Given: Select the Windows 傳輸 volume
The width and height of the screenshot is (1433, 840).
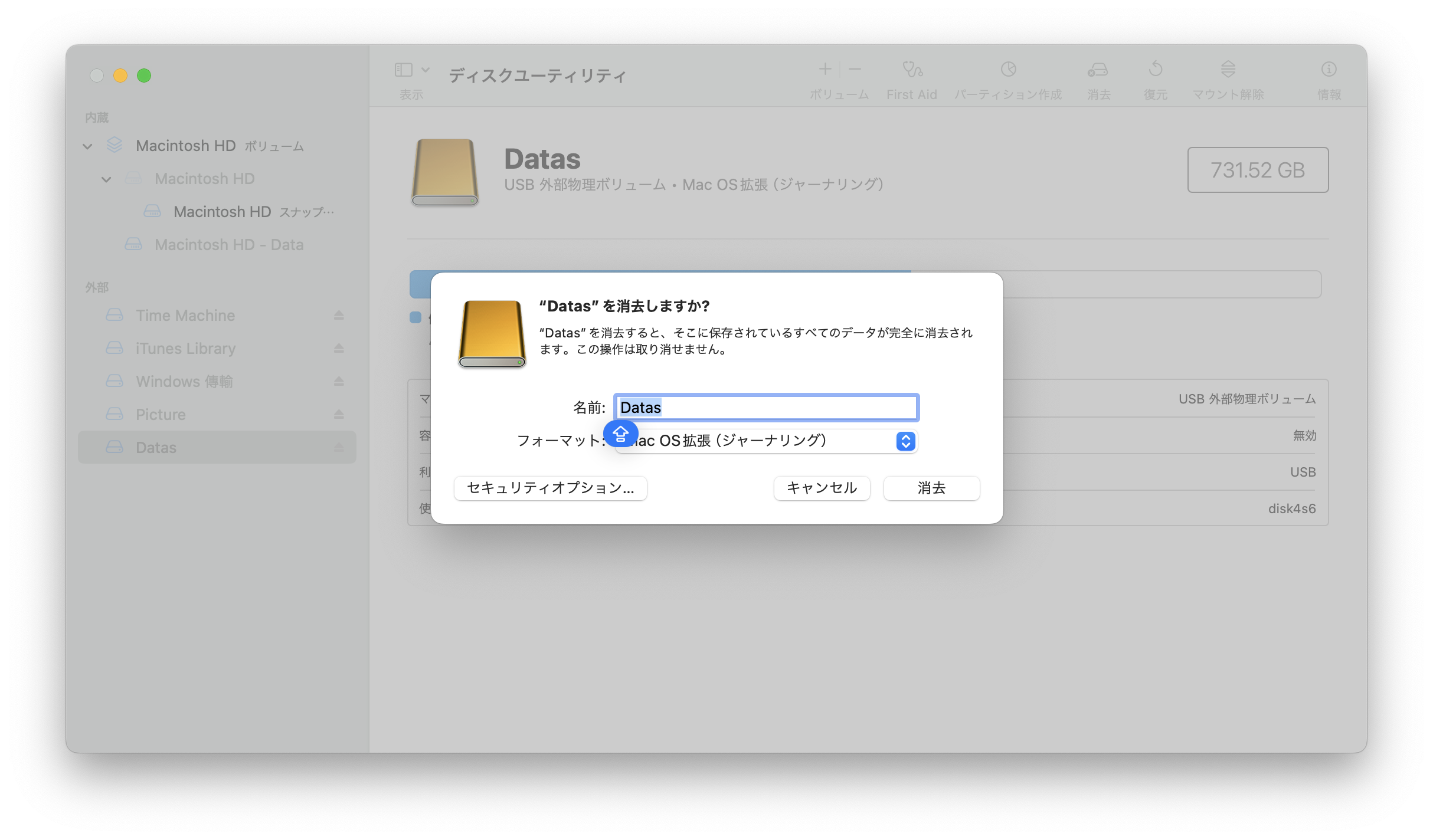Looking at the screenshot, I should tap(217, 382).
